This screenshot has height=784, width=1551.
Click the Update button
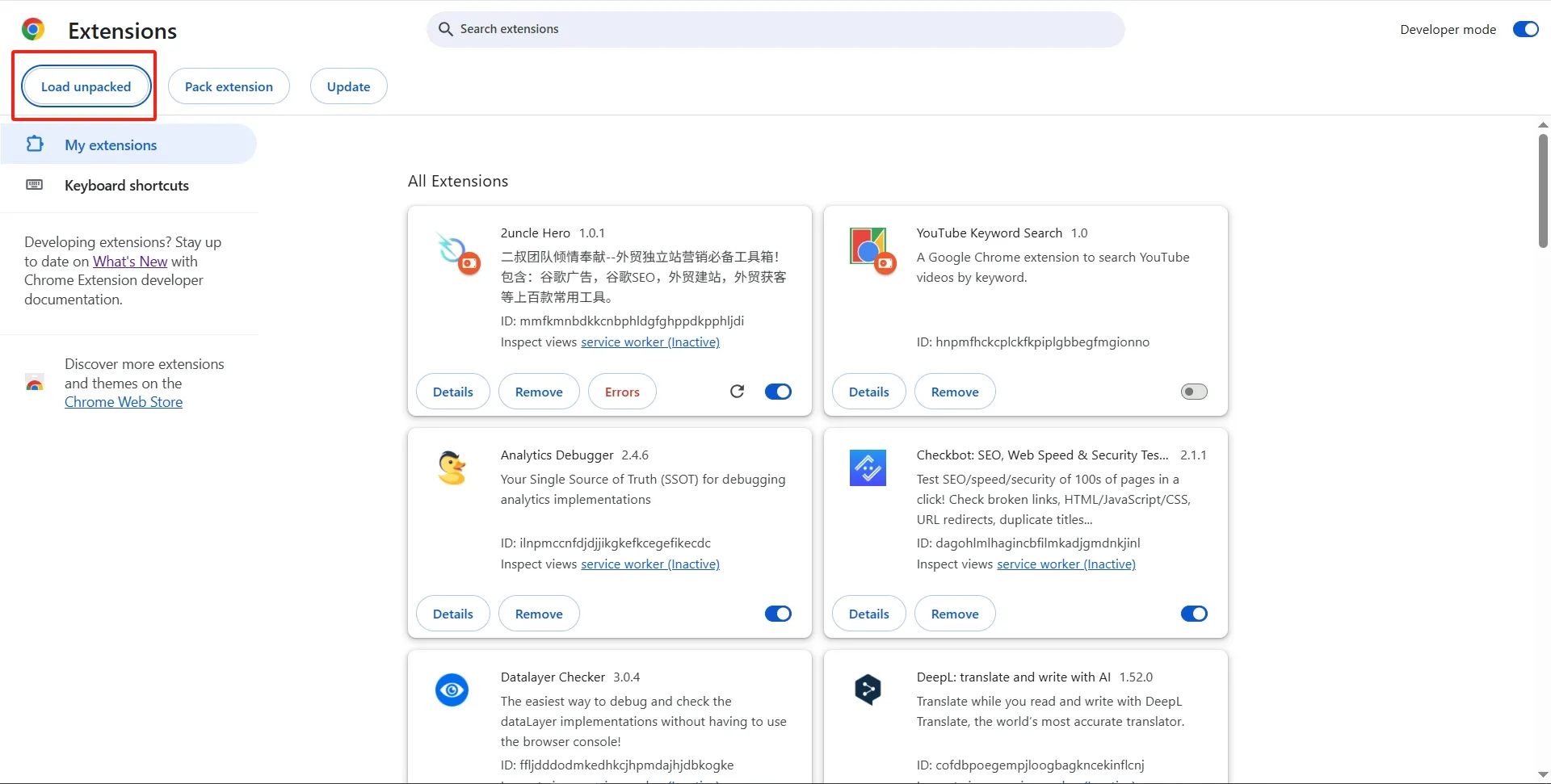point(348,86)
